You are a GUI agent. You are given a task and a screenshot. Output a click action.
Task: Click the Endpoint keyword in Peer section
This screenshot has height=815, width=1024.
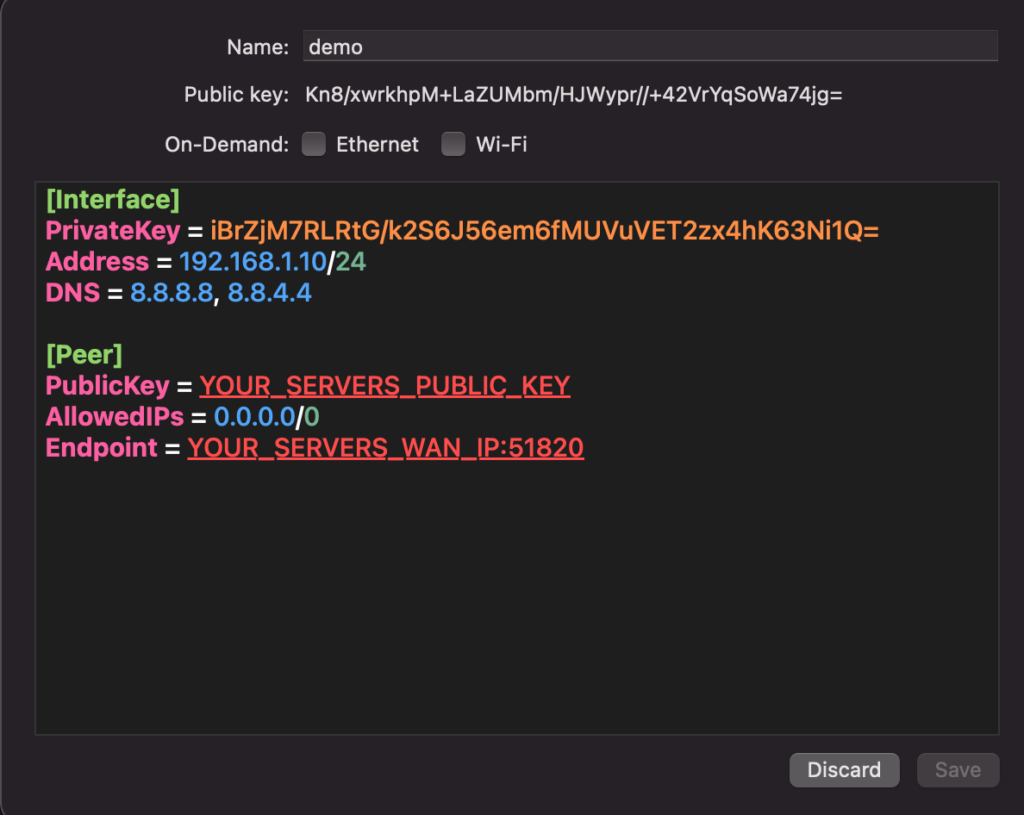(x=101, y=448)
